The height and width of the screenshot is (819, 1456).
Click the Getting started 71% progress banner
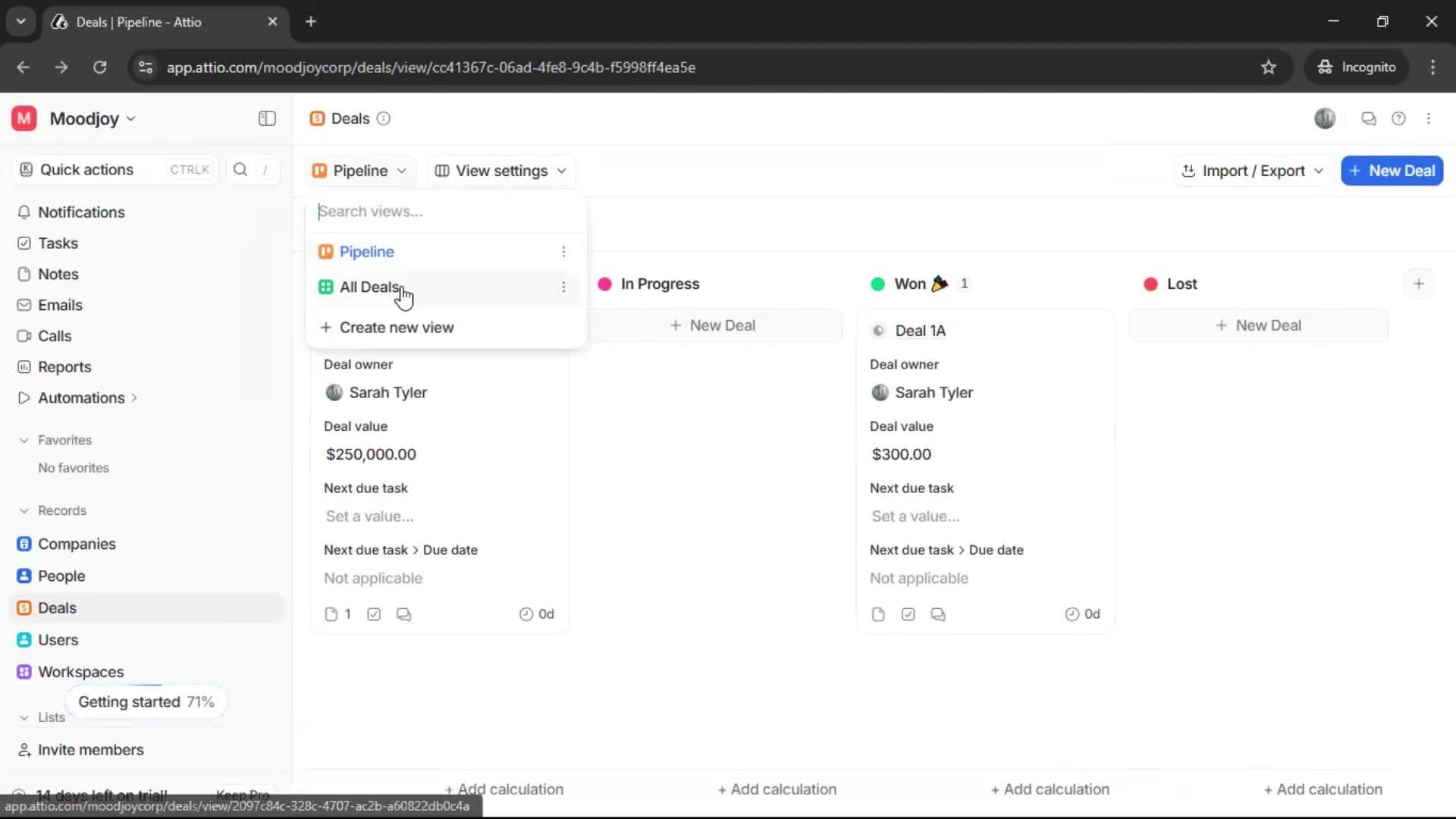click(x=146, y=701)
